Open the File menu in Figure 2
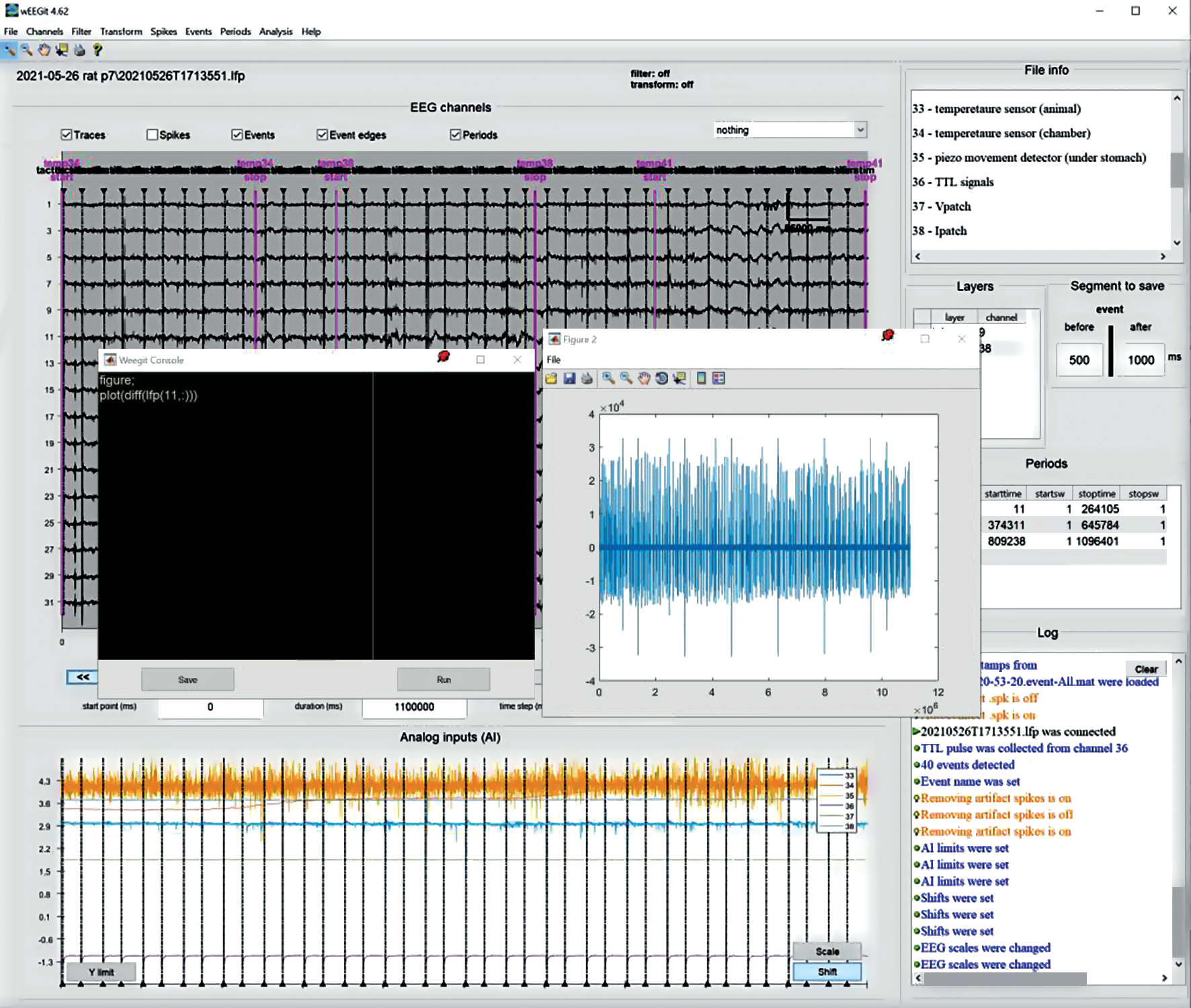Image resolution: width=1191 pixels, height=1008 pixels. tap(553, 360)
